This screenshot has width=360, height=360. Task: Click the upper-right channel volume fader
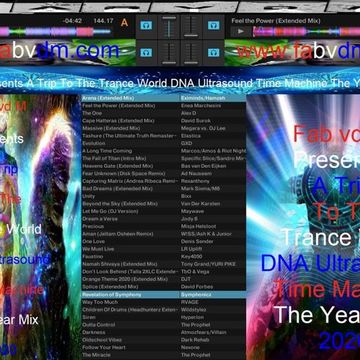(x=191, y=26)
